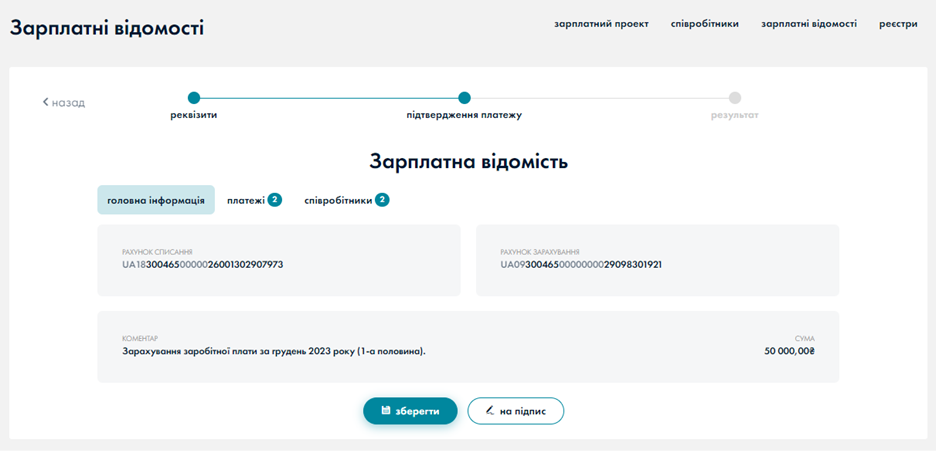This screenshot has height=451, width=936.
Task: Click the рахунок списання account number
Action: [x=202, y=265]
